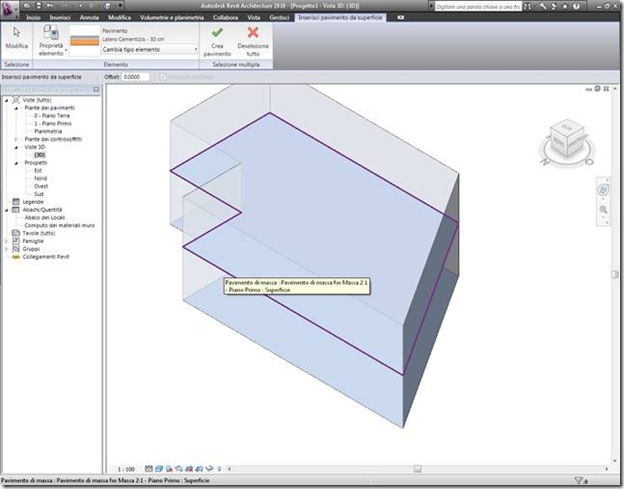
Task: Click the 1 : 100 view scale
Action: (126, 469)
